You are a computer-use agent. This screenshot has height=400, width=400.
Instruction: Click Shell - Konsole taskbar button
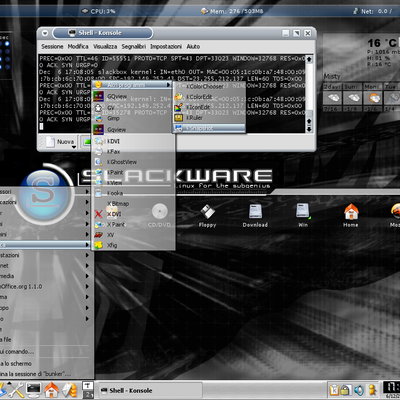pos(150,390)
